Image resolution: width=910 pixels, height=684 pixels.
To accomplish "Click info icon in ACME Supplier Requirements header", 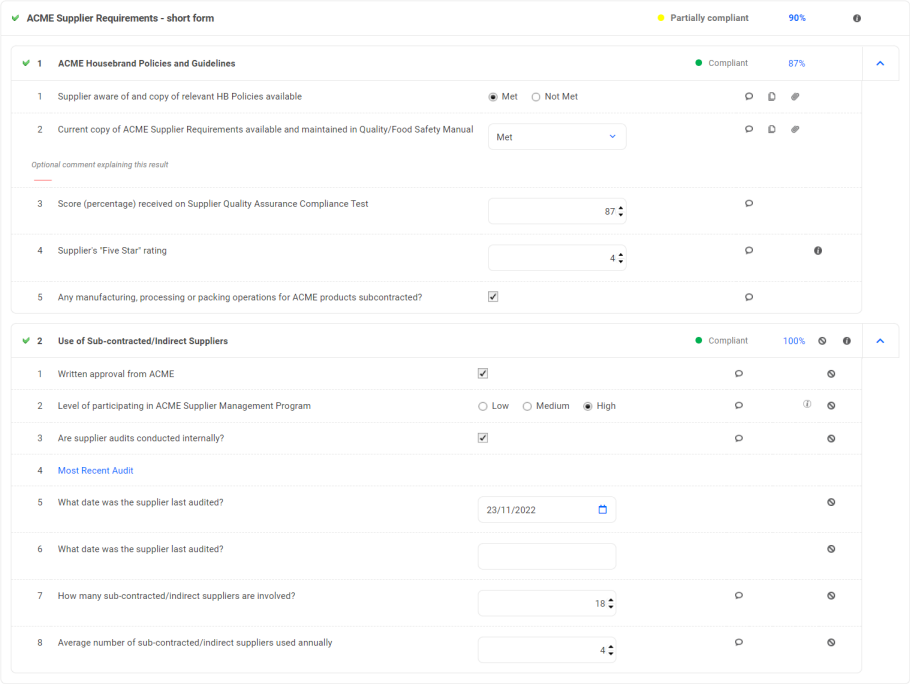I will (857, 18).
